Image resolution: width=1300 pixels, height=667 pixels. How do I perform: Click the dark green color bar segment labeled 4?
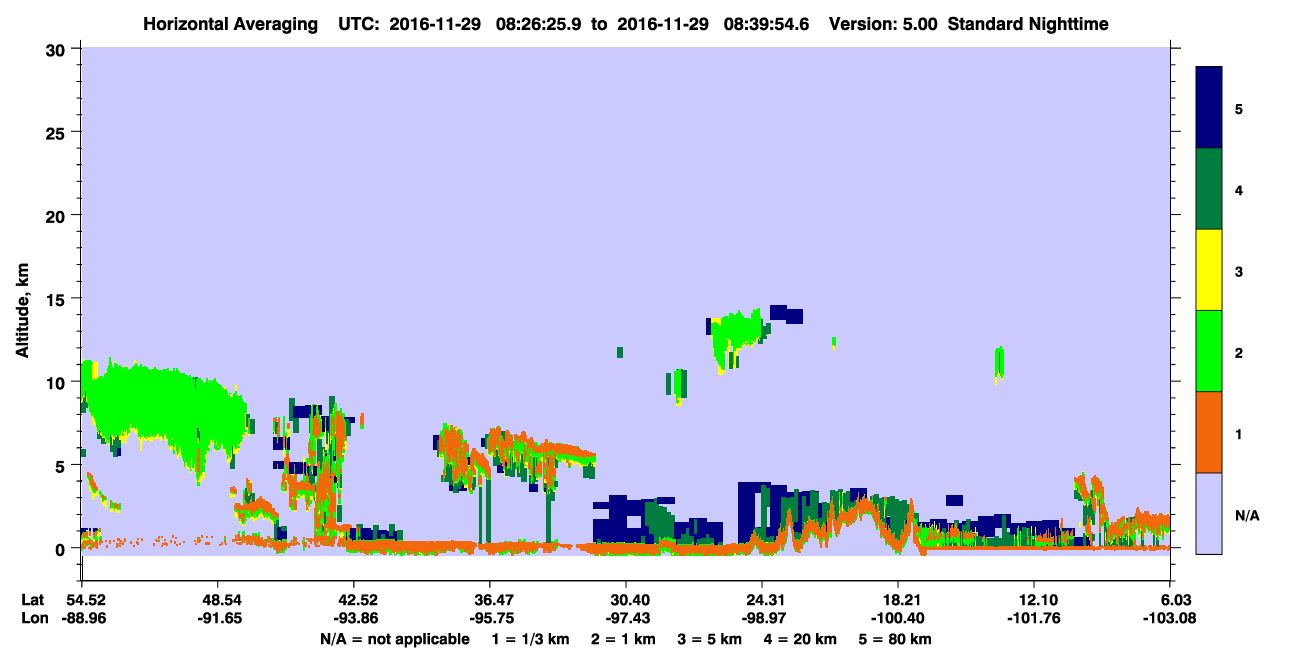pos(1209,189)
